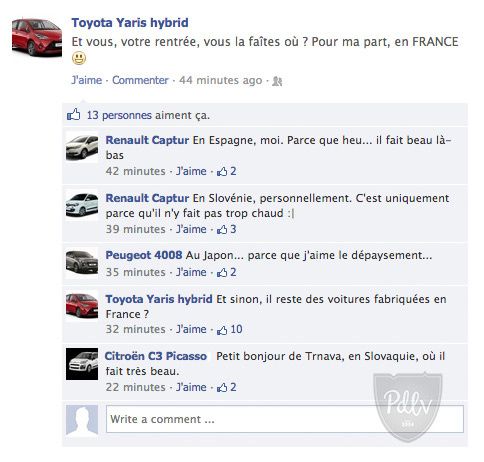484x462 pixels.
Task: Open like count on Citroën C3 Picasso comment
Action: [227, 387]
